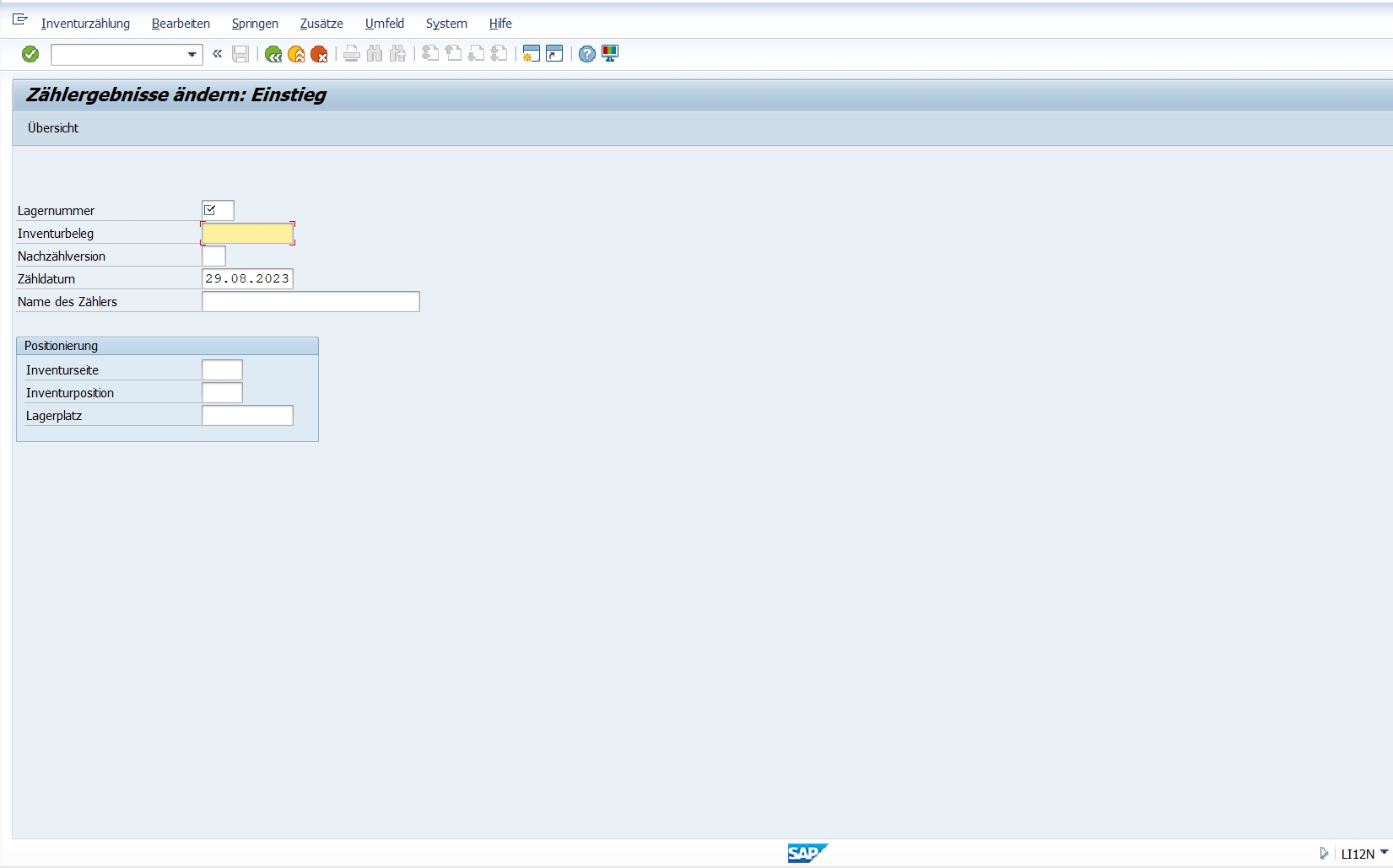Open the Zusätze menu
This screenshot has height=868, width=1393.
click(321, 24)
